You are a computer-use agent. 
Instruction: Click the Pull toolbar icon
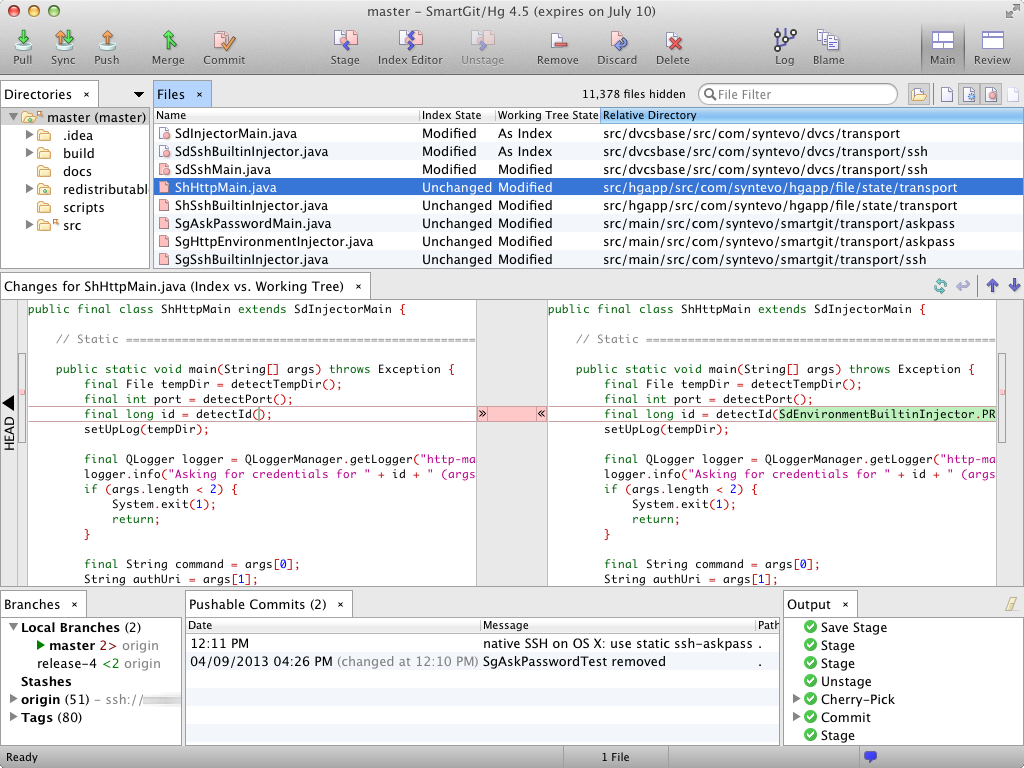click(x=21, y=46)
